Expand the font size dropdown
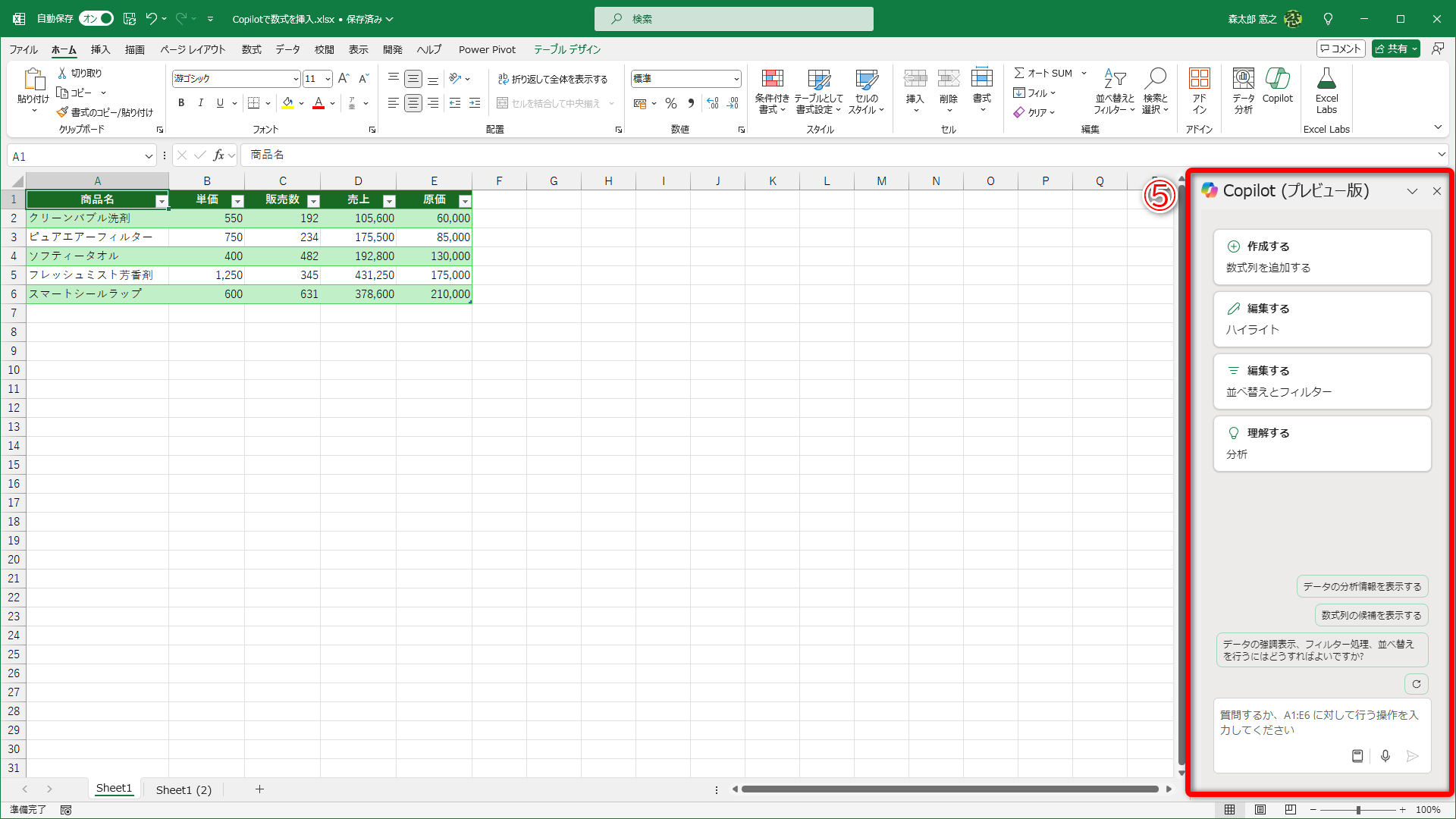Screen dimensions: 1456x819 pyautogui.click(x=328, y=79)
